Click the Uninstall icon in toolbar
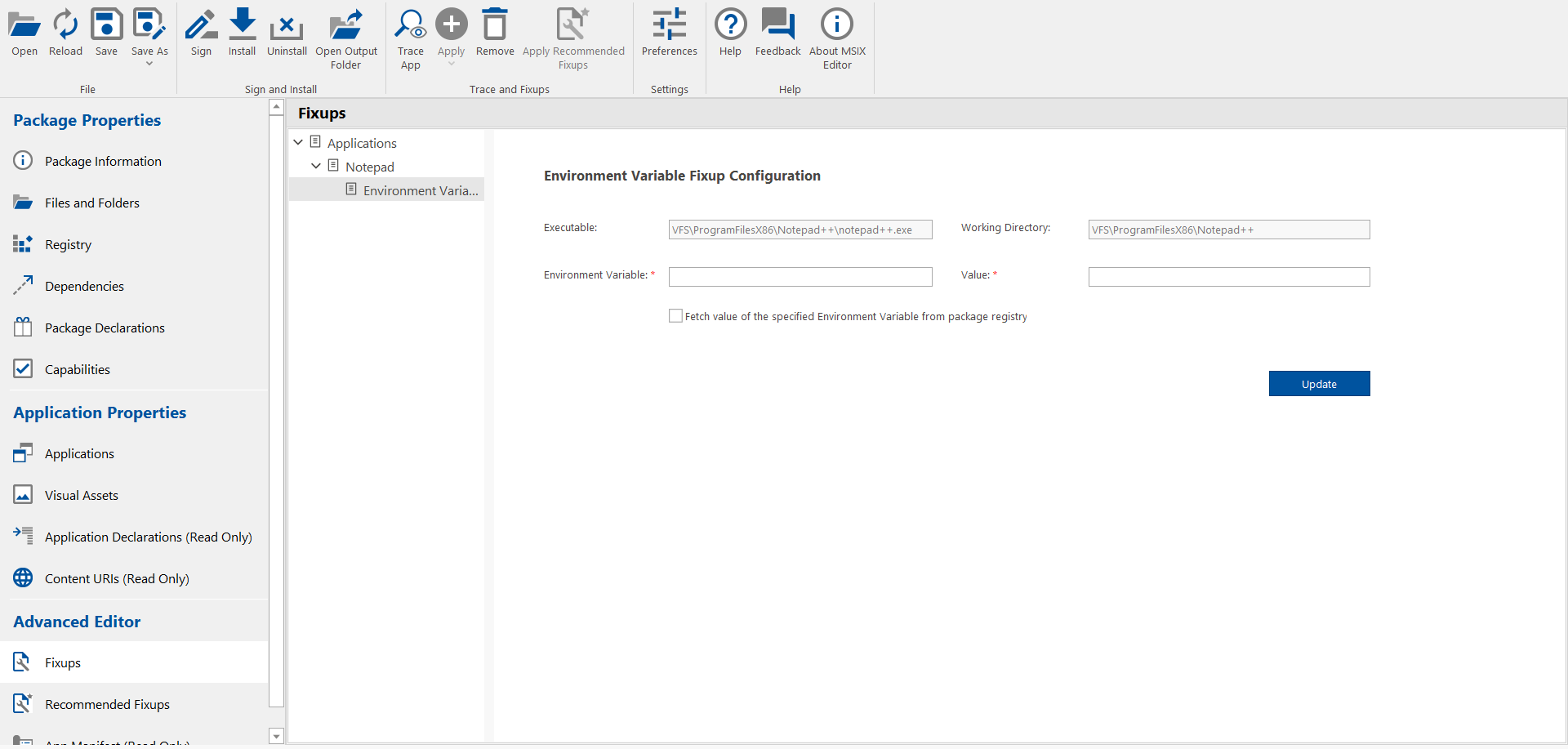This screenshot has width=1568, height=749. pos(287,25)
